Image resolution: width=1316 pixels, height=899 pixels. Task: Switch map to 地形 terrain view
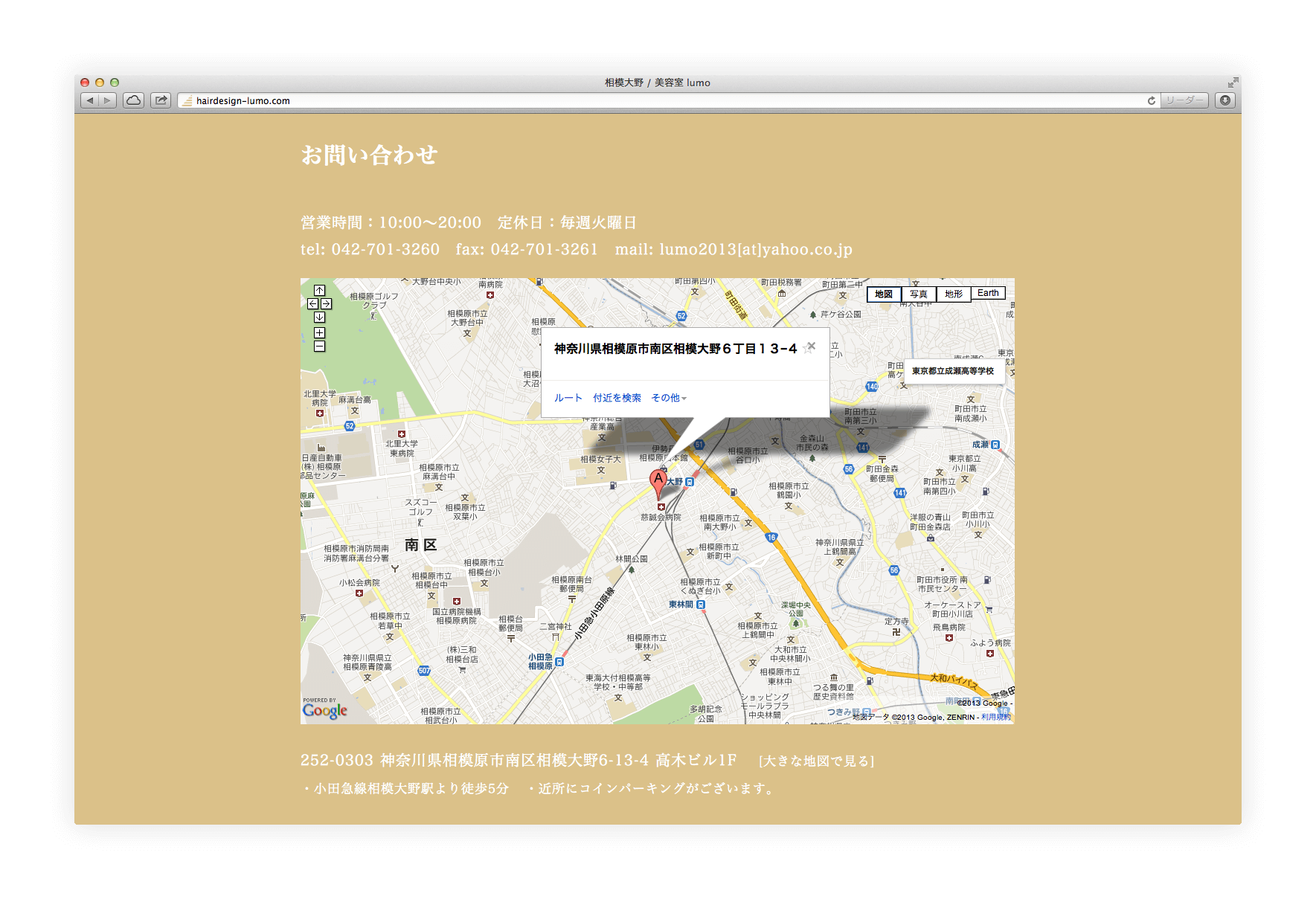pyautogui.click(x=954, y=294)
